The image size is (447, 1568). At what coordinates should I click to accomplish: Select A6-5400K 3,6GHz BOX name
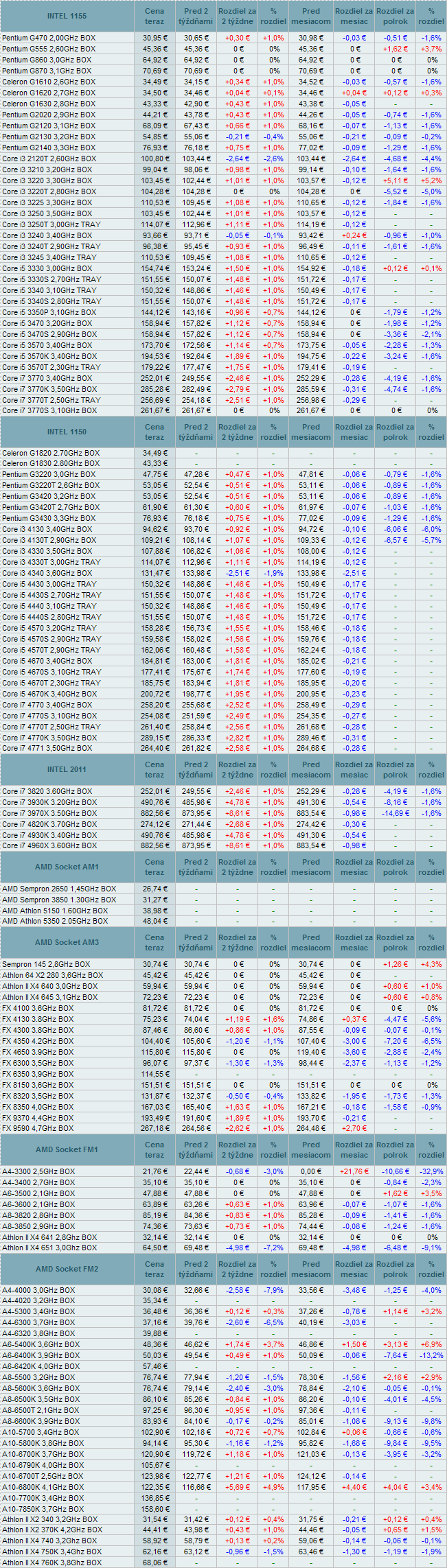click(x=41, y=1344)
